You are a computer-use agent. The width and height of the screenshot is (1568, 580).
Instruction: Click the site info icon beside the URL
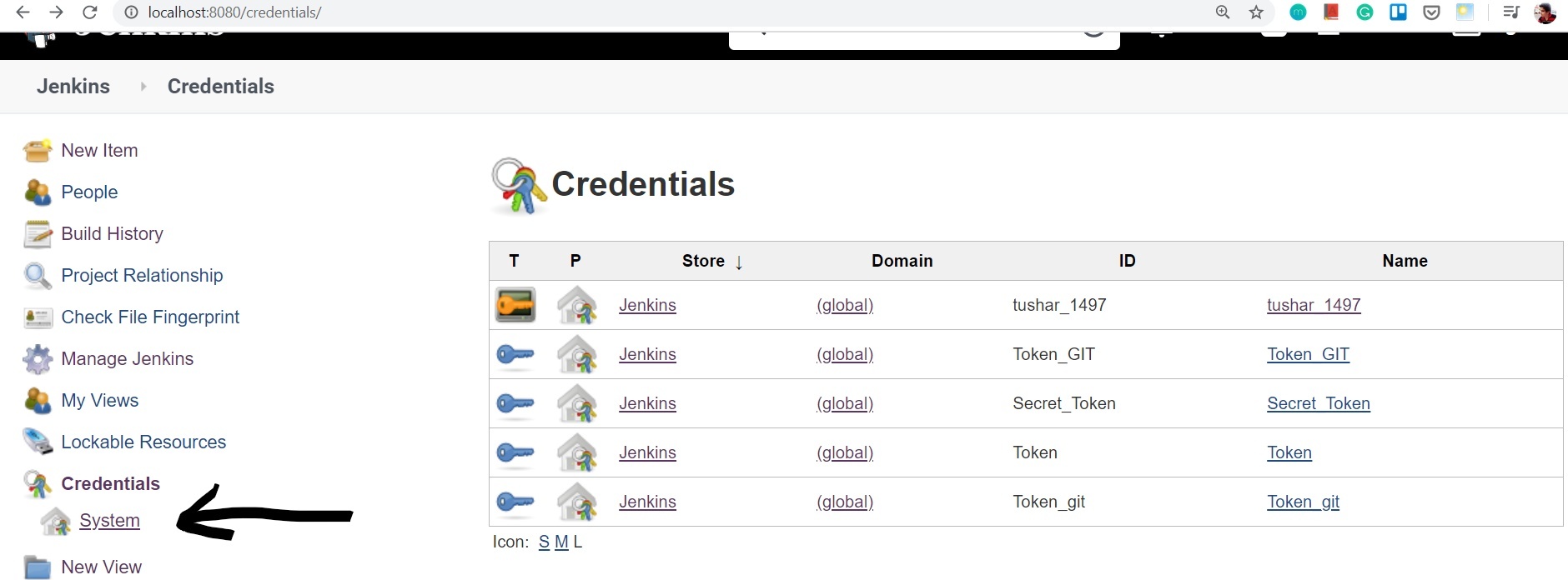(130, 12)
